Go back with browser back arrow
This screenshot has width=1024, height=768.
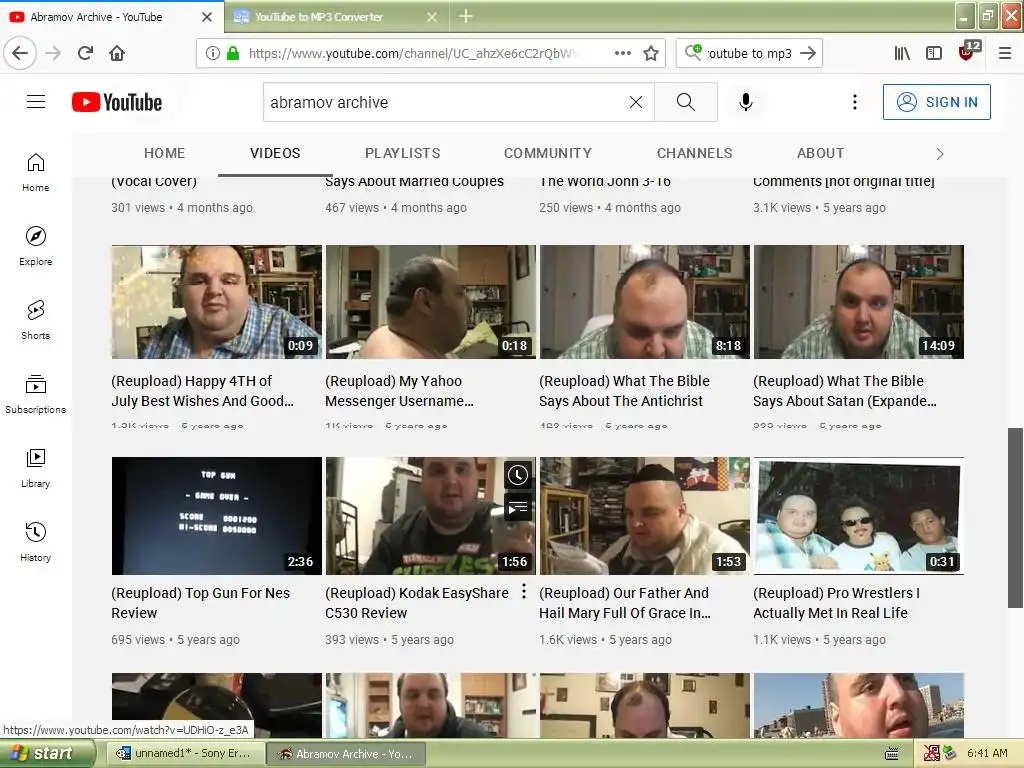(20, 53)
